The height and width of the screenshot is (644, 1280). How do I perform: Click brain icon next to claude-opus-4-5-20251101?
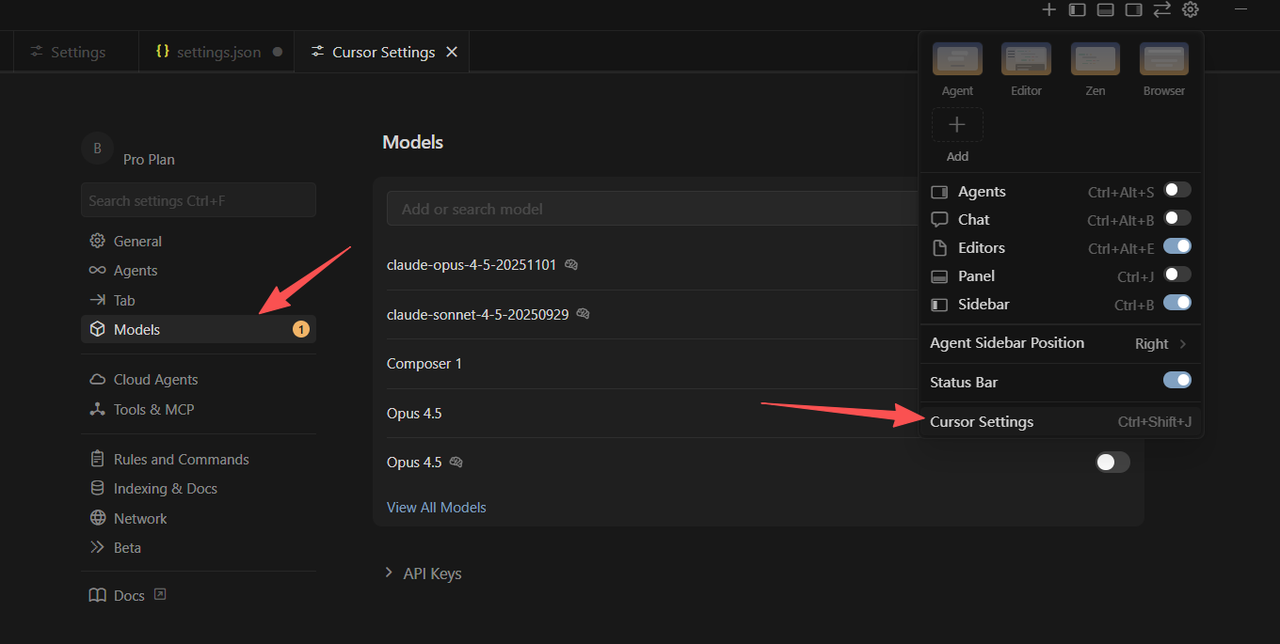pos(571,265)
